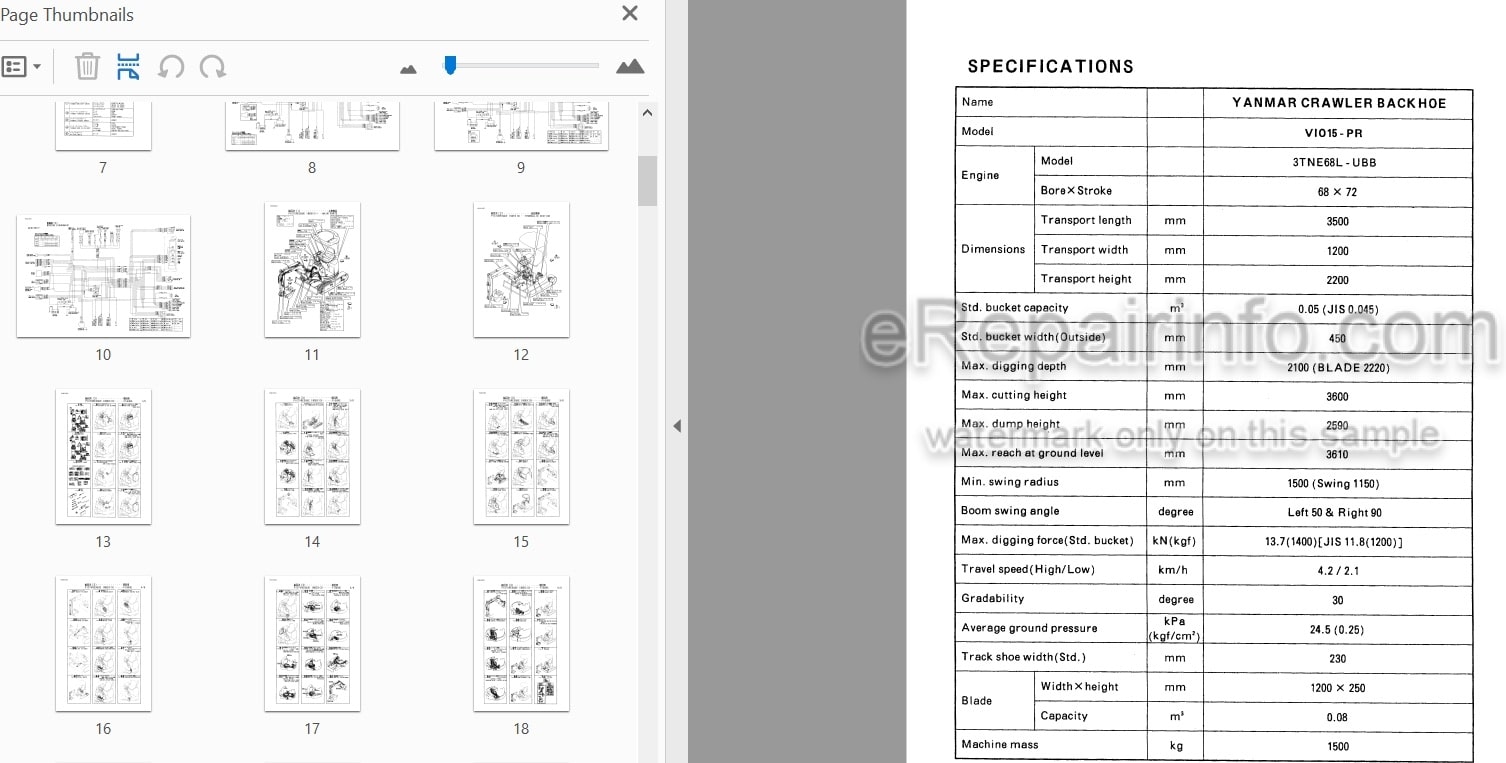Screen dimensions: 1506x763
Task: Select page 11 thumbnail
Action: 312,270
